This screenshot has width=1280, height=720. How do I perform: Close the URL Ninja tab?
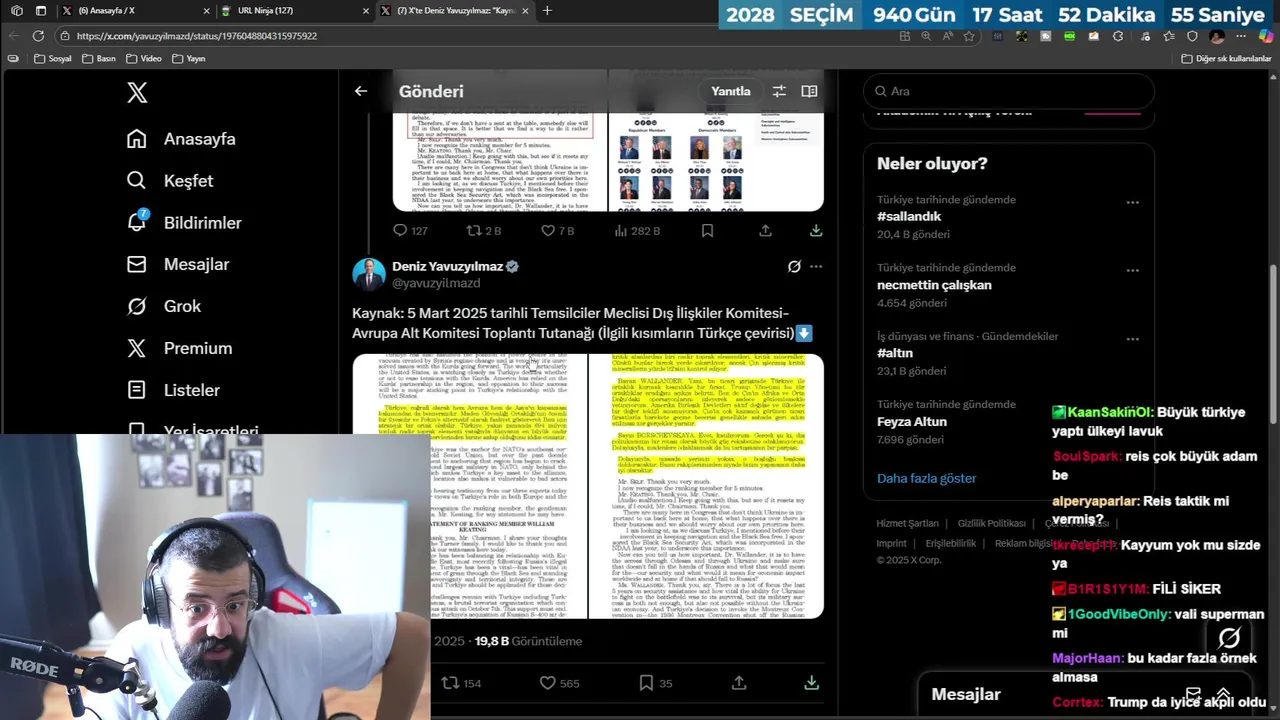(366, 11)
